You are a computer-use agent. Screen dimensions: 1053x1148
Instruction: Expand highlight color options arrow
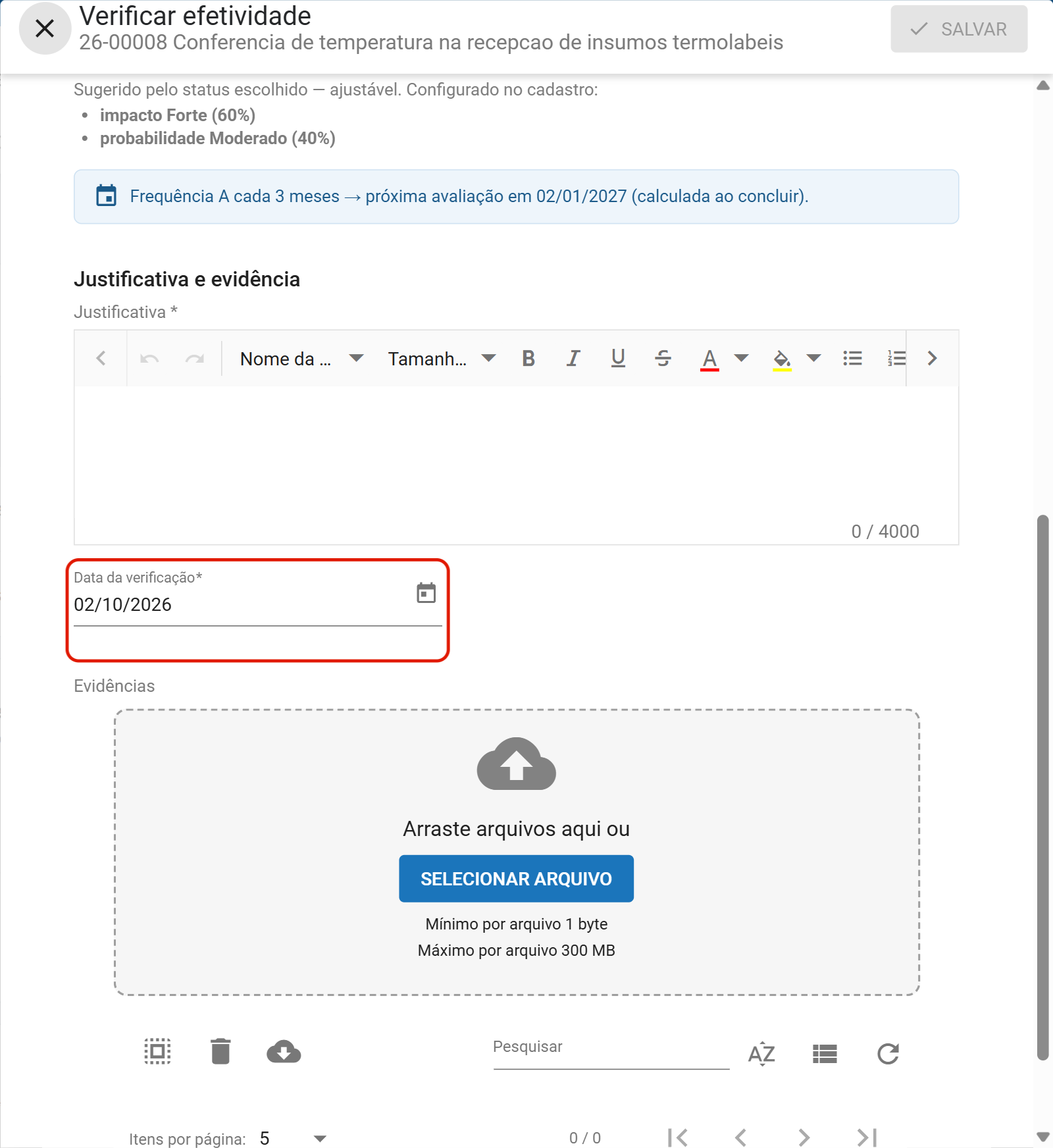click(814, 359)
